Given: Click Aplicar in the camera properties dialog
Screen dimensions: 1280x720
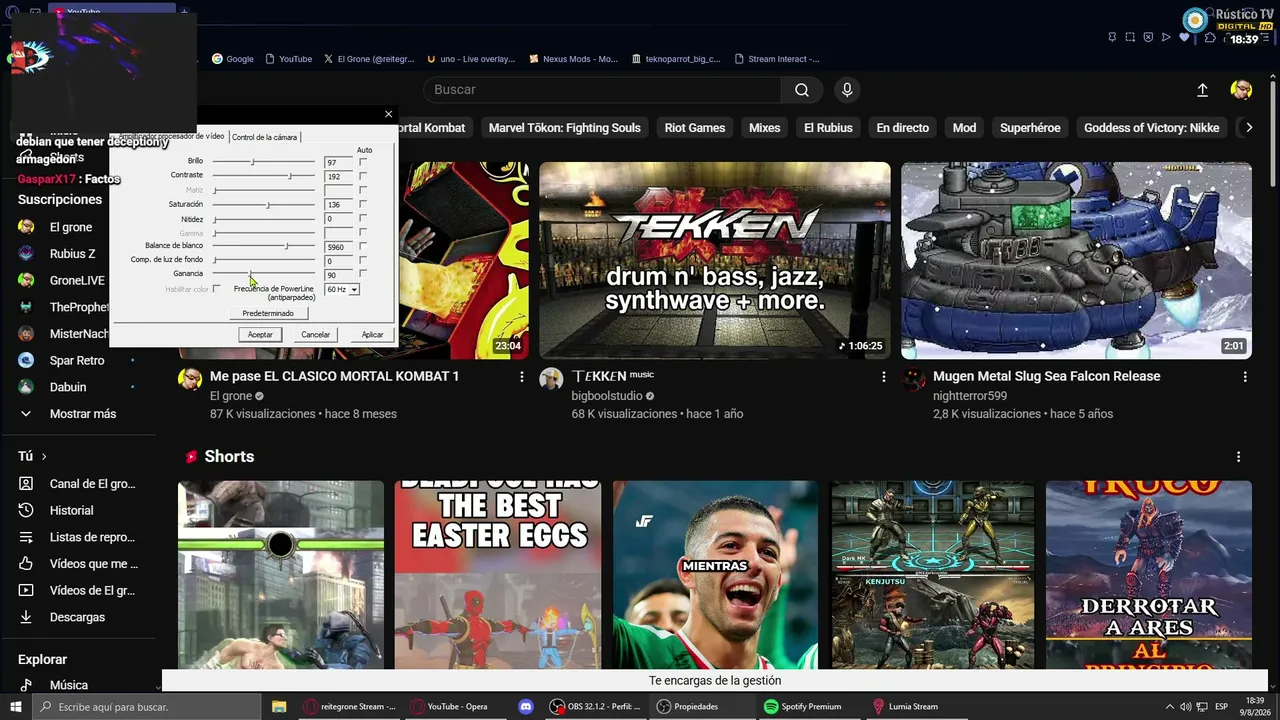Looking at the screenshot, I should (372, 335).
